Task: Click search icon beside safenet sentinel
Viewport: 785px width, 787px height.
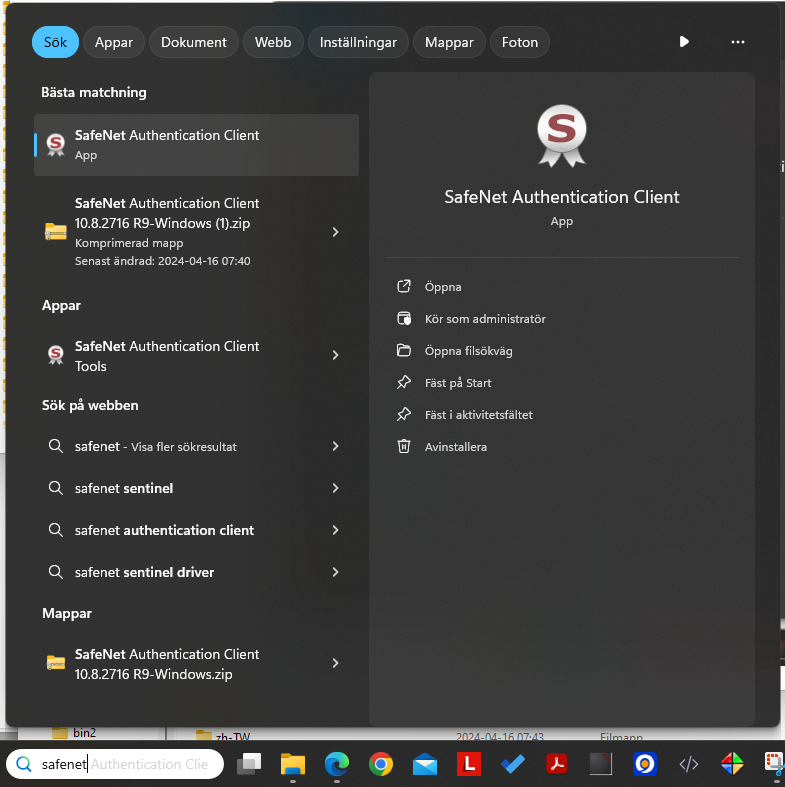Action: click(56, 488)
